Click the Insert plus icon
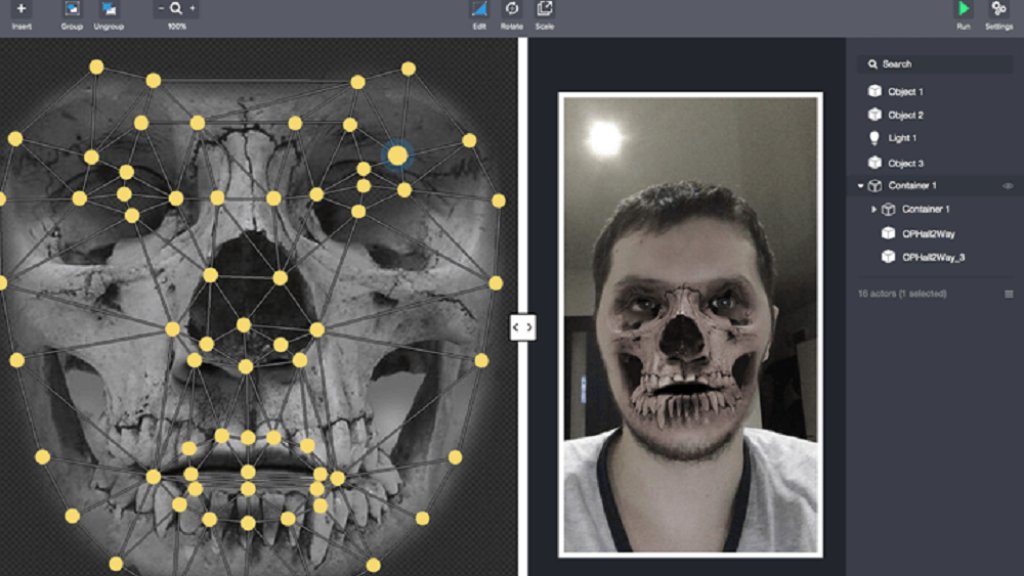The image size is (1024, 576). [x=21, y=9]
